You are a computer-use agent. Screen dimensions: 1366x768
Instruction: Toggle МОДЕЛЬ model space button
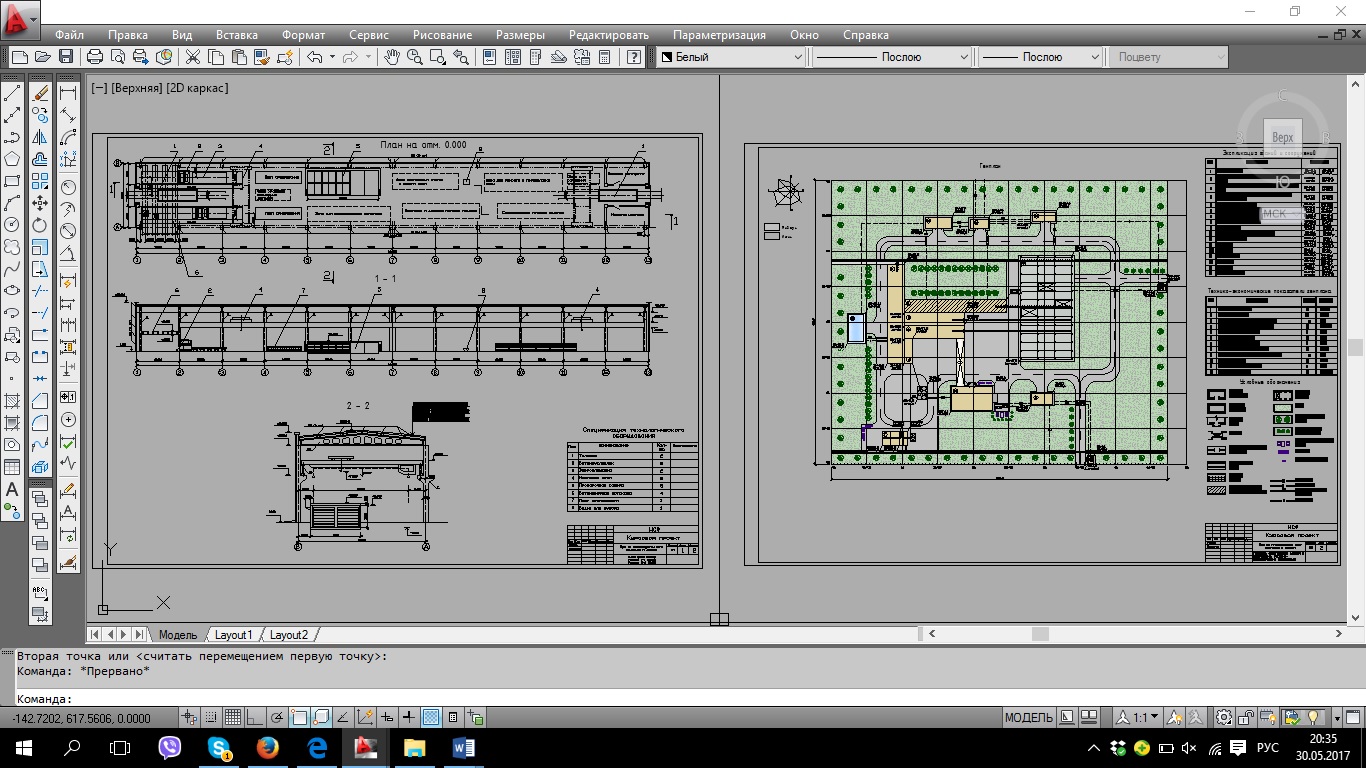[1028, 717]
